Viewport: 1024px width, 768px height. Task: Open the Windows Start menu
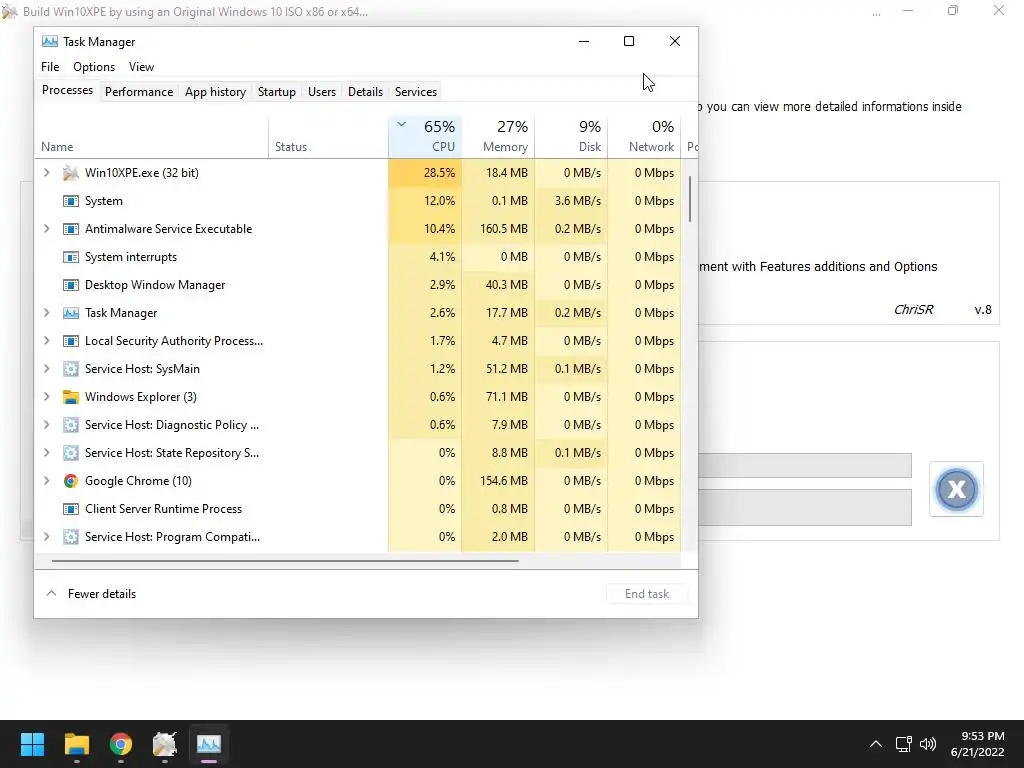coord(32,744)
